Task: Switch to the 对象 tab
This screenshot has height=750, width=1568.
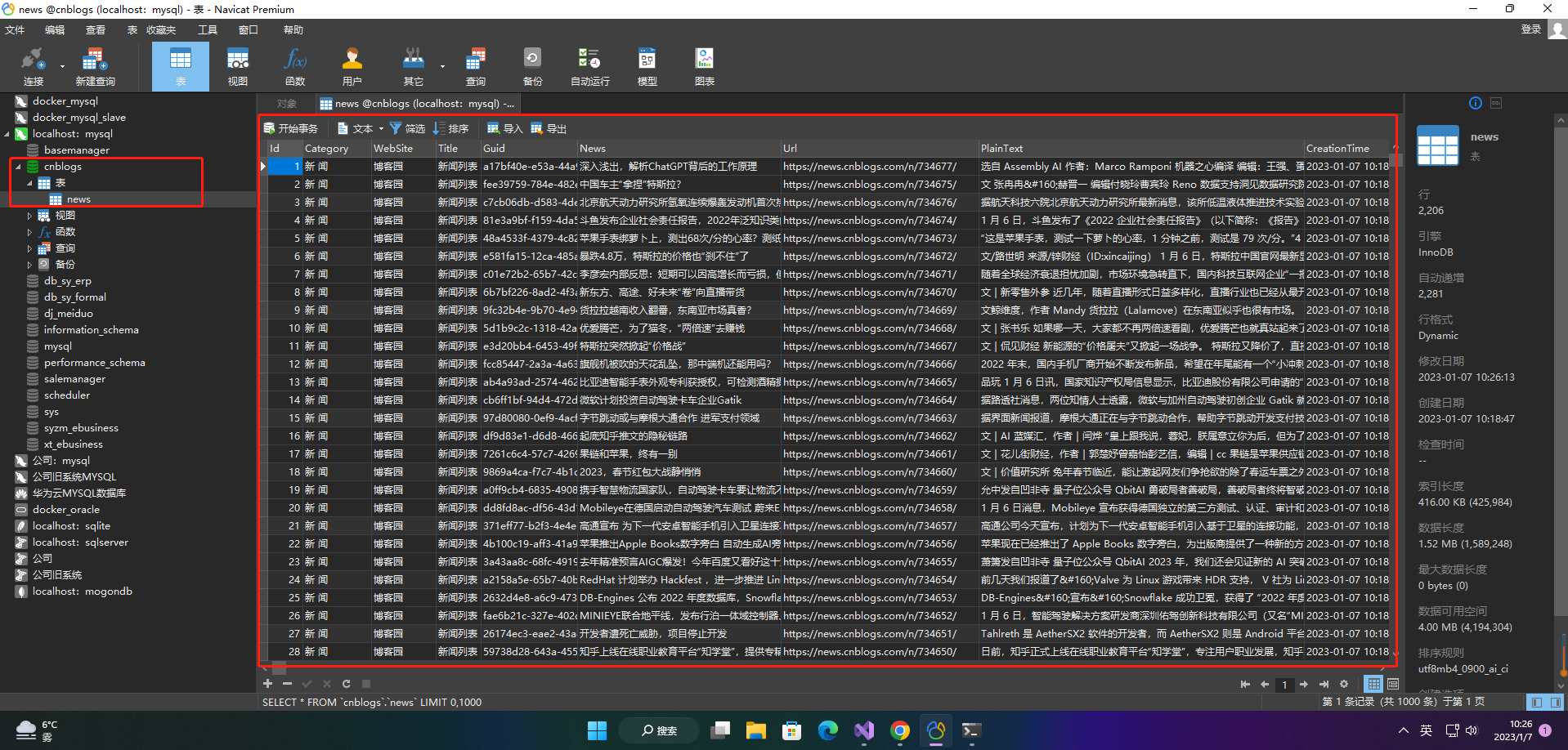Action: pos(286,104)
